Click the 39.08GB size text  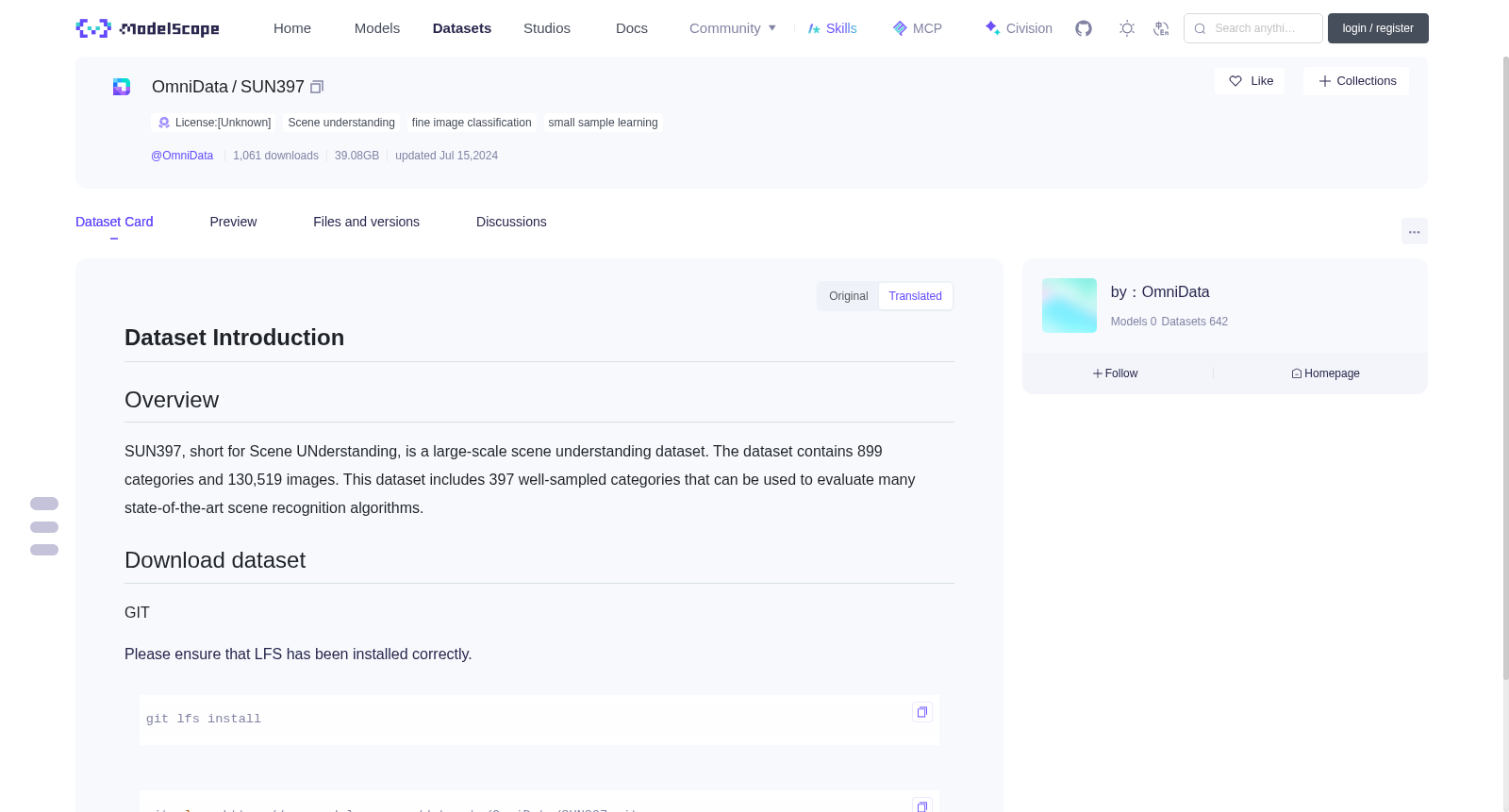357,156
